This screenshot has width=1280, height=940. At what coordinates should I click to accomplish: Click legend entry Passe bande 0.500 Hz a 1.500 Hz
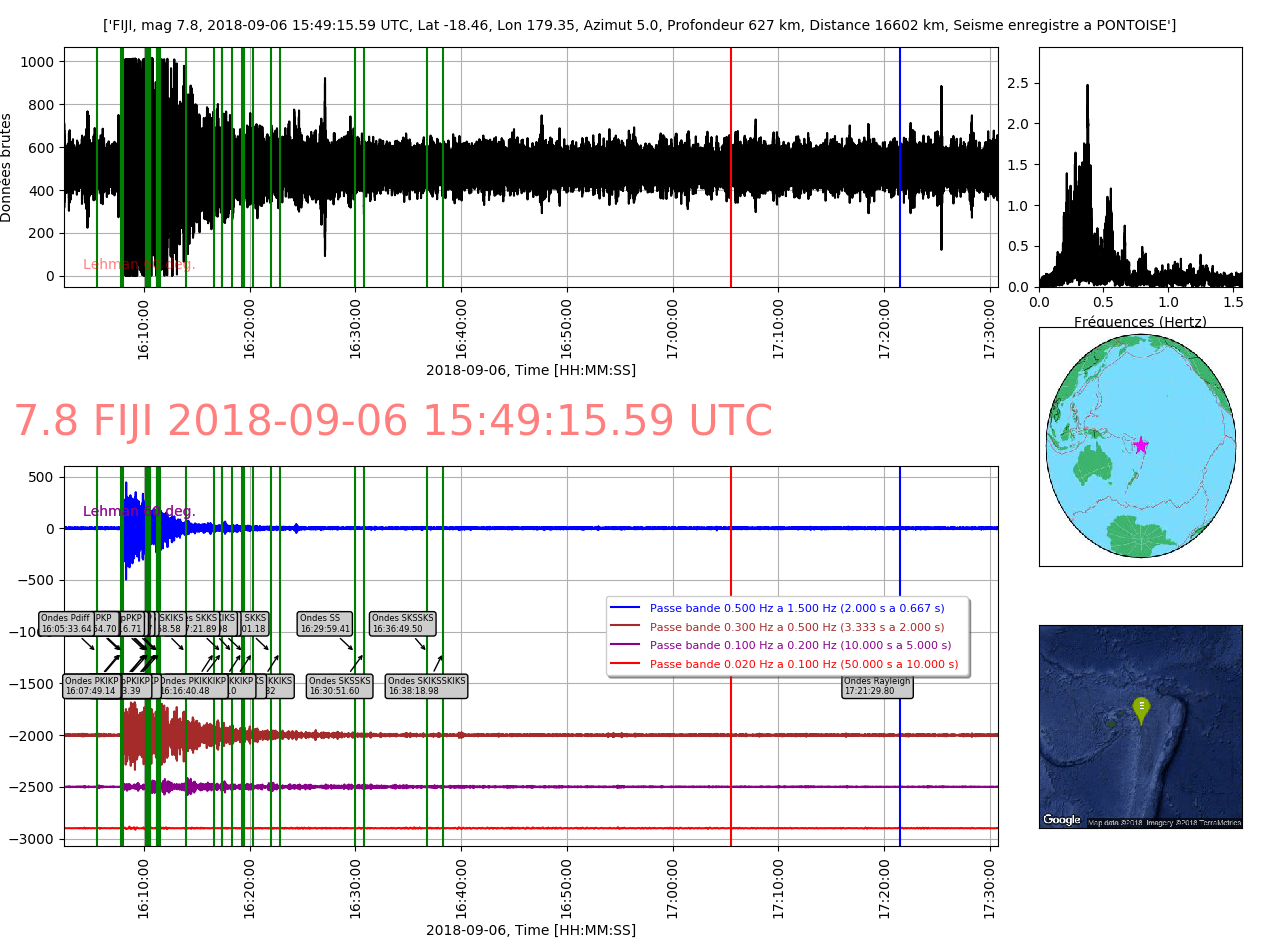point(796,608)
